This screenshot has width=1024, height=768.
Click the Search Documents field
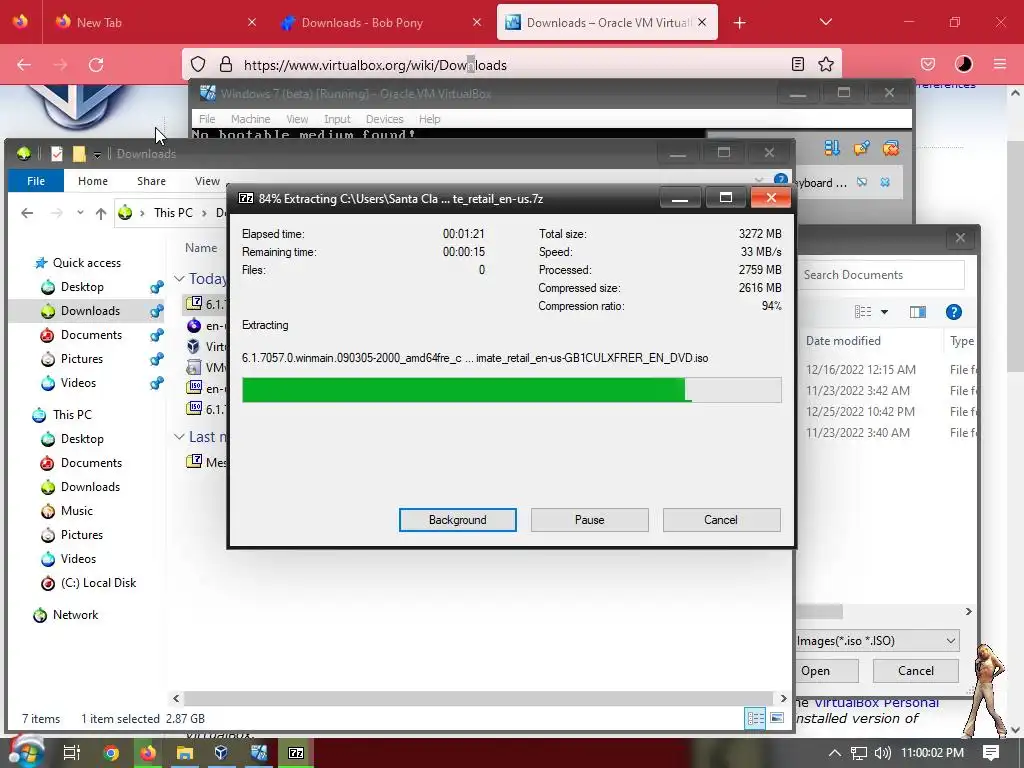point(882,275)
